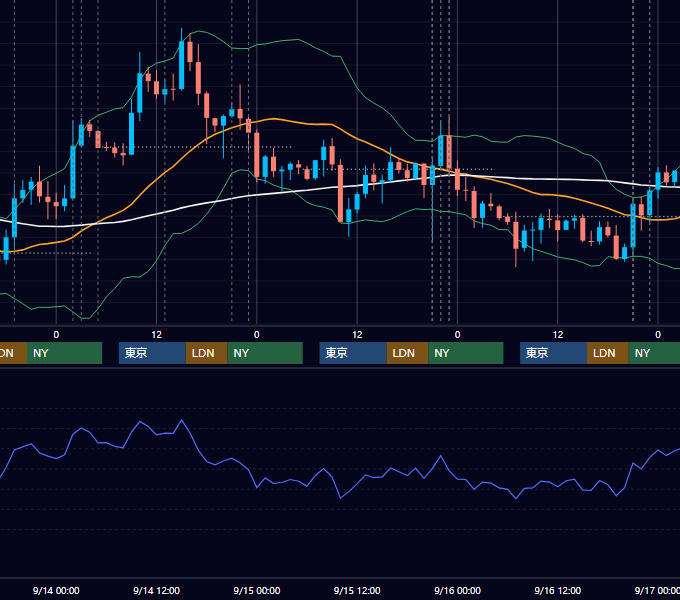Click the green upper Bollinger band line

coord(299,39)
